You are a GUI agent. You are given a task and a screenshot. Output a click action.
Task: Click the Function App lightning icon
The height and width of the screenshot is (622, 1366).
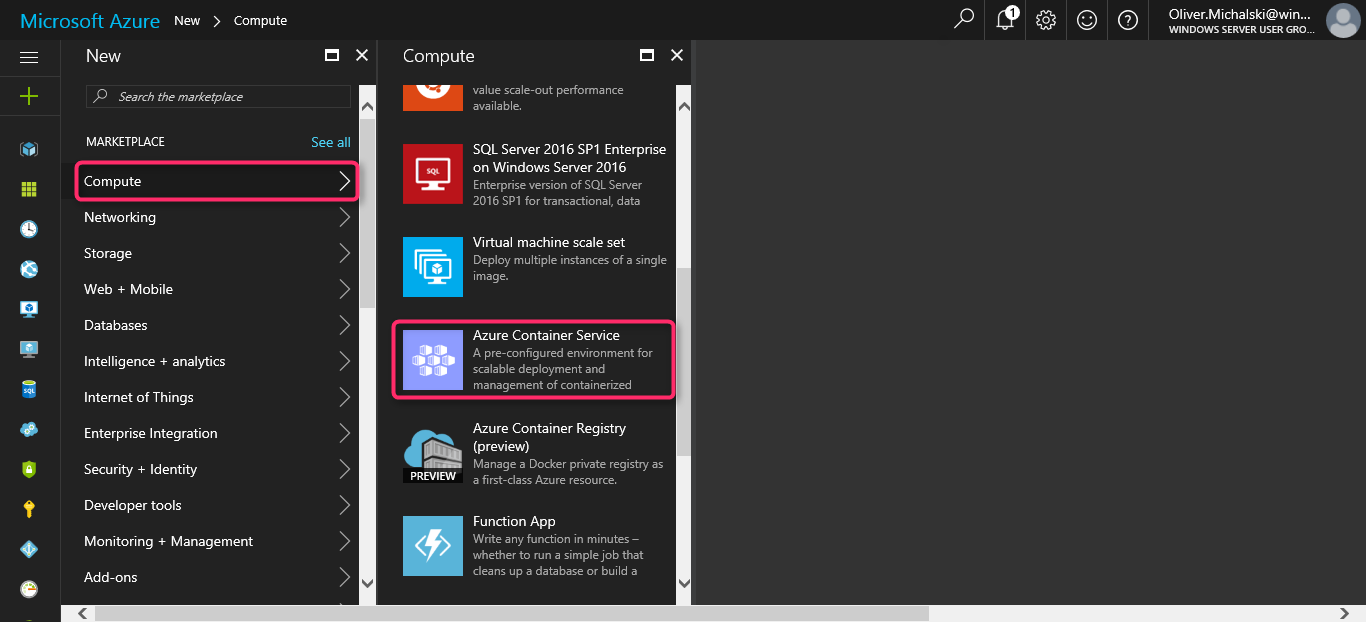[x=433, y=546]
